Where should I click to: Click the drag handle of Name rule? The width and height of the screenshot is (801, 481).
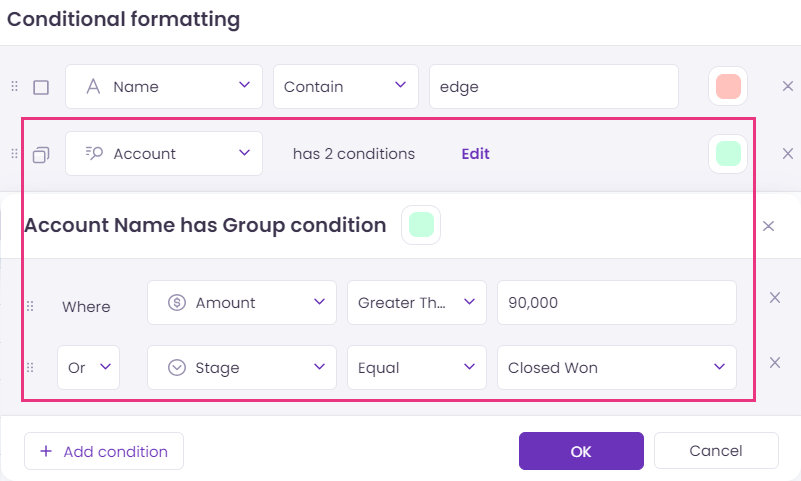(14, 86)
